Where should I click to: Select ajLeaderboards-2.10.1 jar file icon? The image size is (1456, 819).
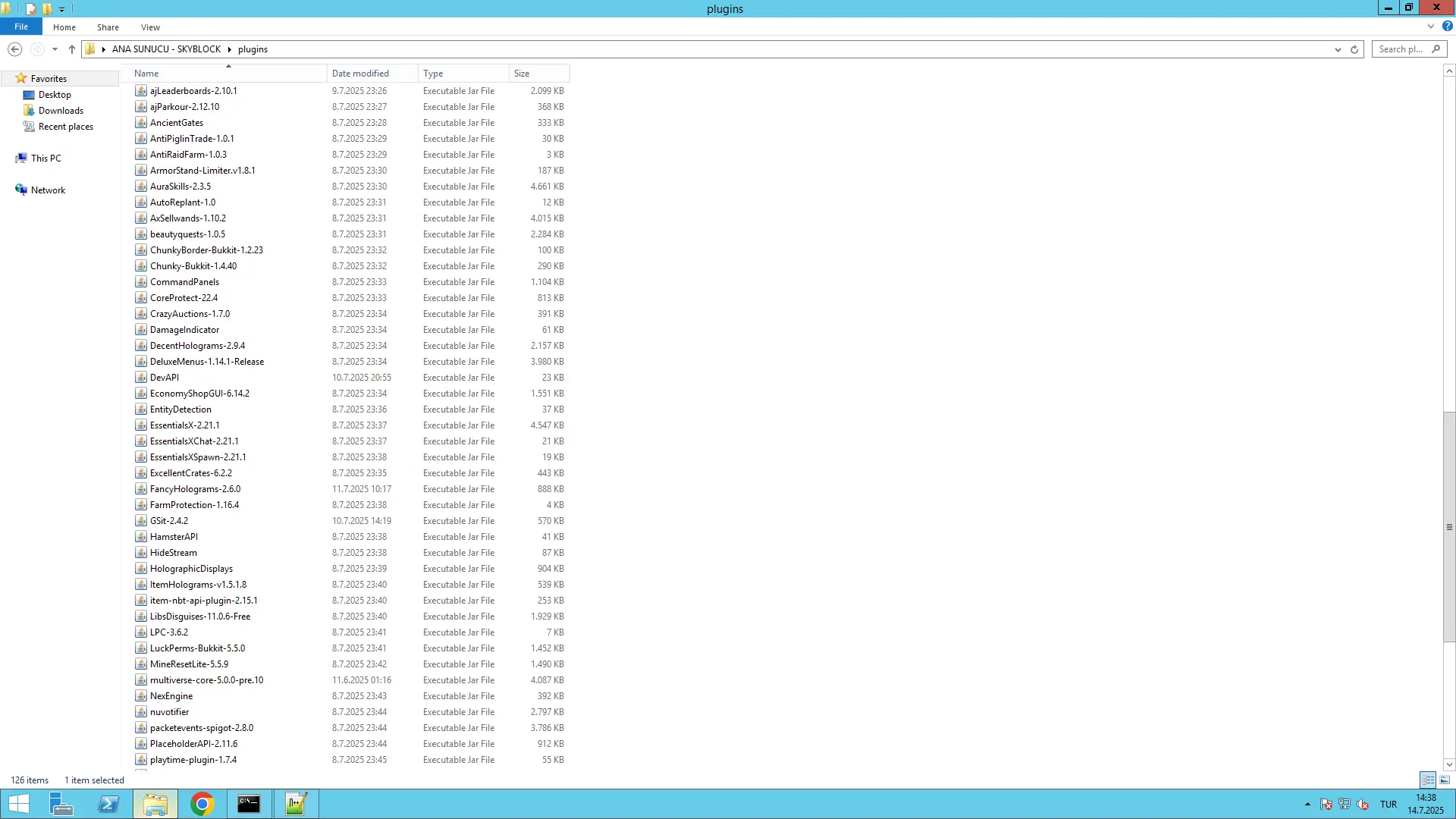[141, 91]
